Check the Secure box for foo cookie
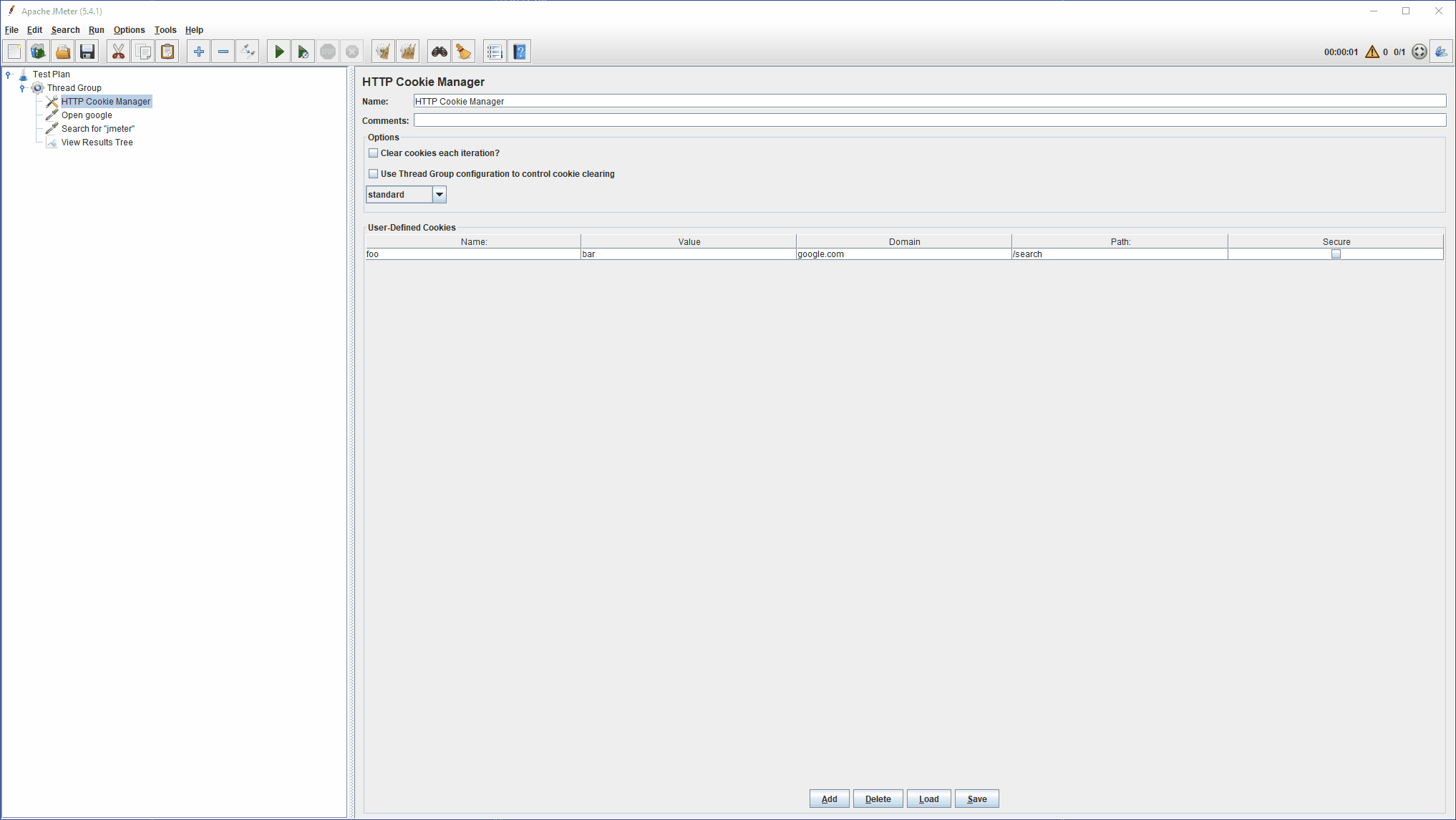The width and height of the screenshot is (1456, 820). click(1336, 254)
